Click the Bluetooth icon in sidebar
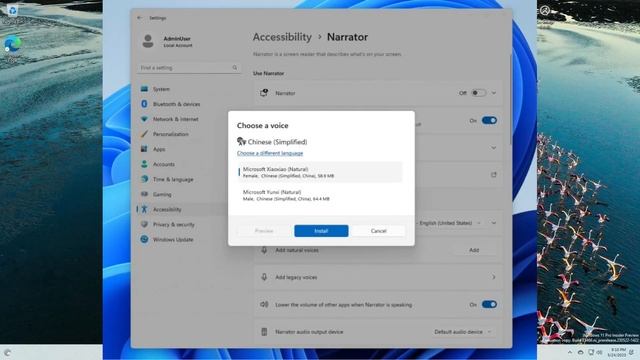The width and height of the screenshot is (640, 360). point(144,104)
